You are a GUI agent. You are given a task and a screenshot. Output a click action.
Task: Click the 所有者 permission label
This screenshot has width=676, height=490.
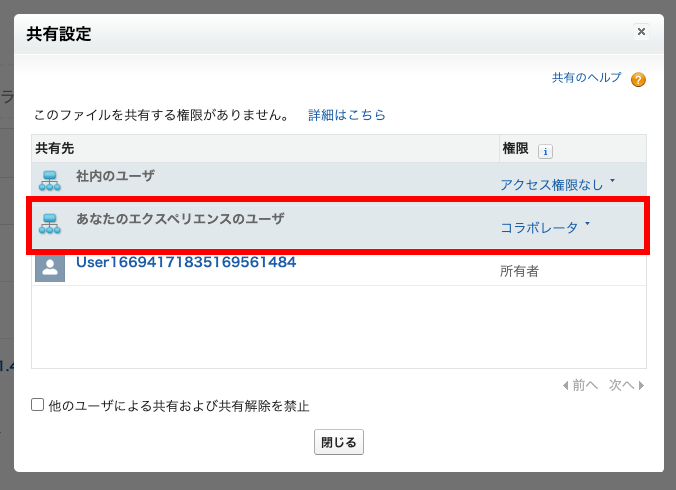519,271
